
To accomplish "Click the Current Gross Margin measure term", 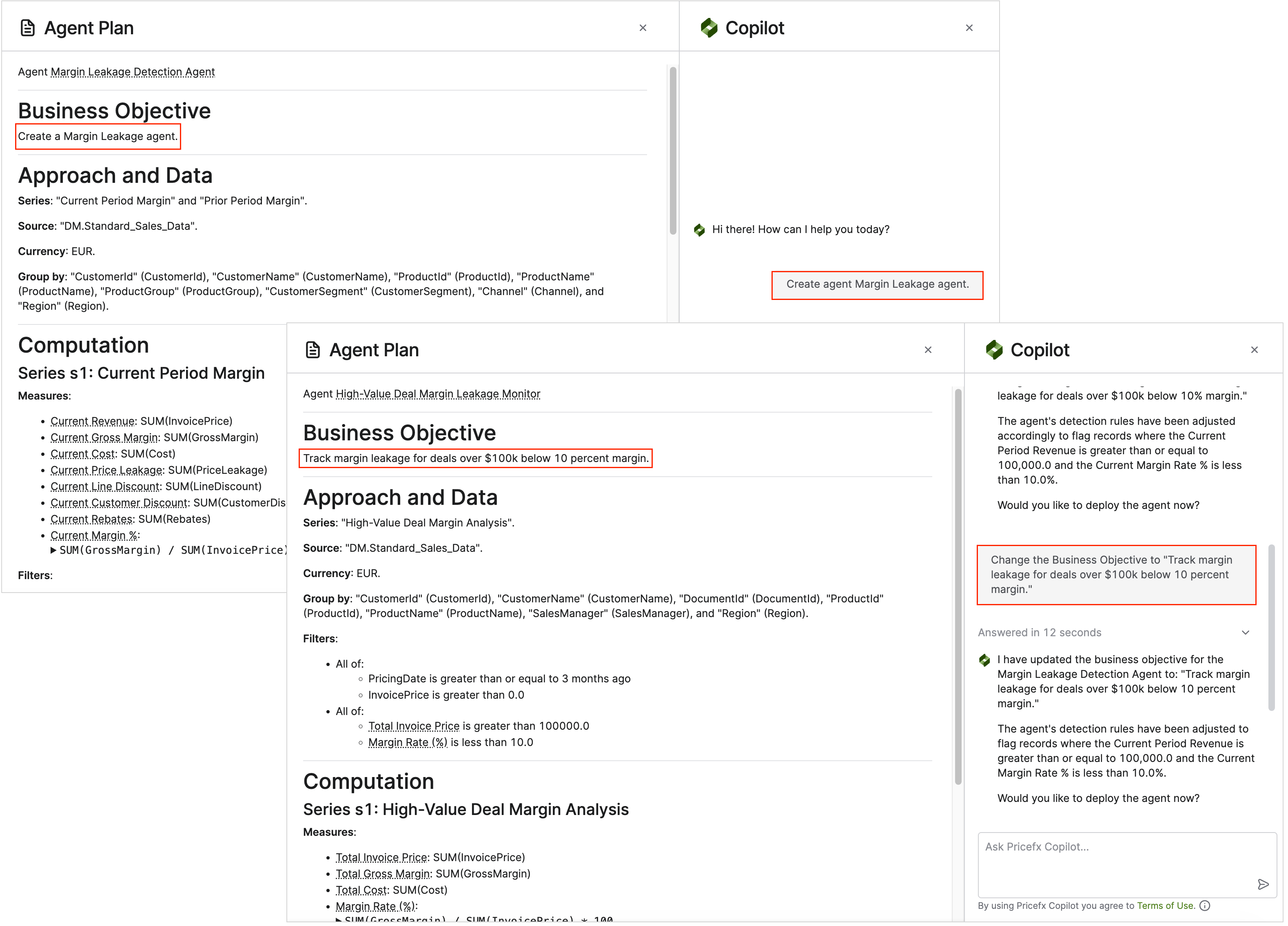I will coord(104,437).
